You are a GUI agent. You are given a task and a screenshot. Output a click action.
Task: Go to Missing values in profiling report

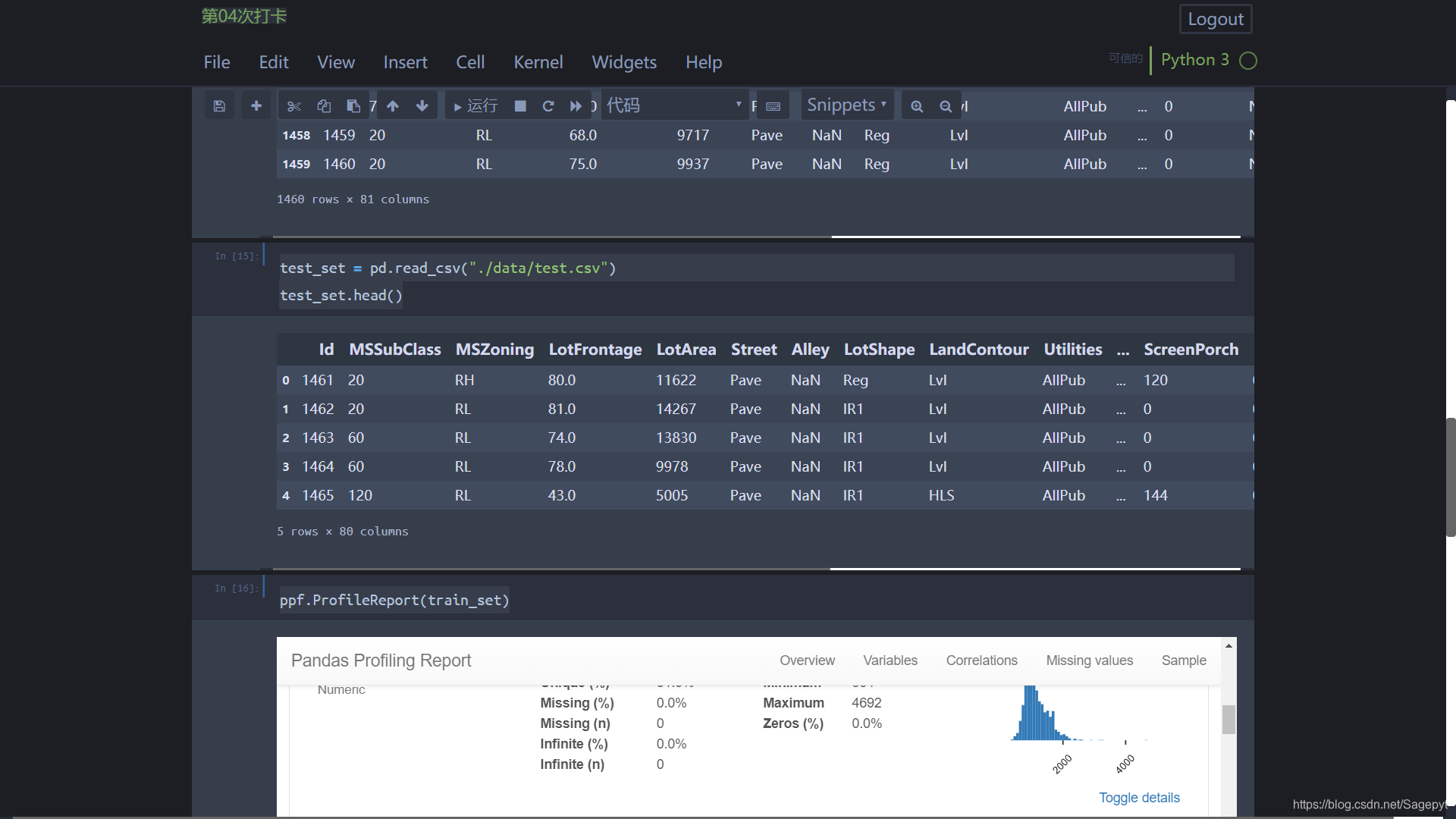pyautogui.click(x=1090, y=661)
